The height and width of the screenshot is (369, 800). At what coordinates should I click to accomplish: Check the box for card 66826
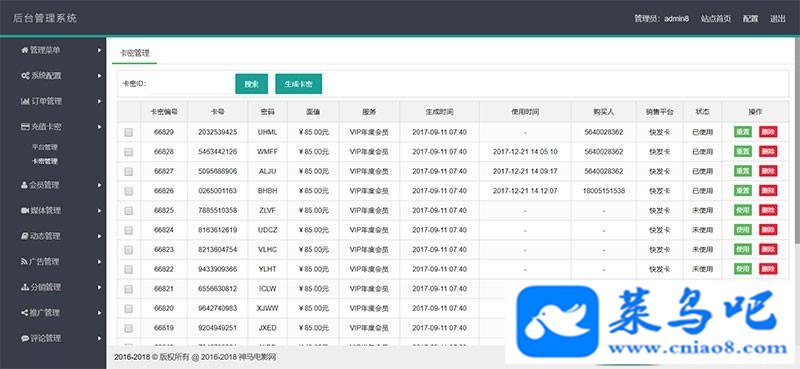point(129,191)
